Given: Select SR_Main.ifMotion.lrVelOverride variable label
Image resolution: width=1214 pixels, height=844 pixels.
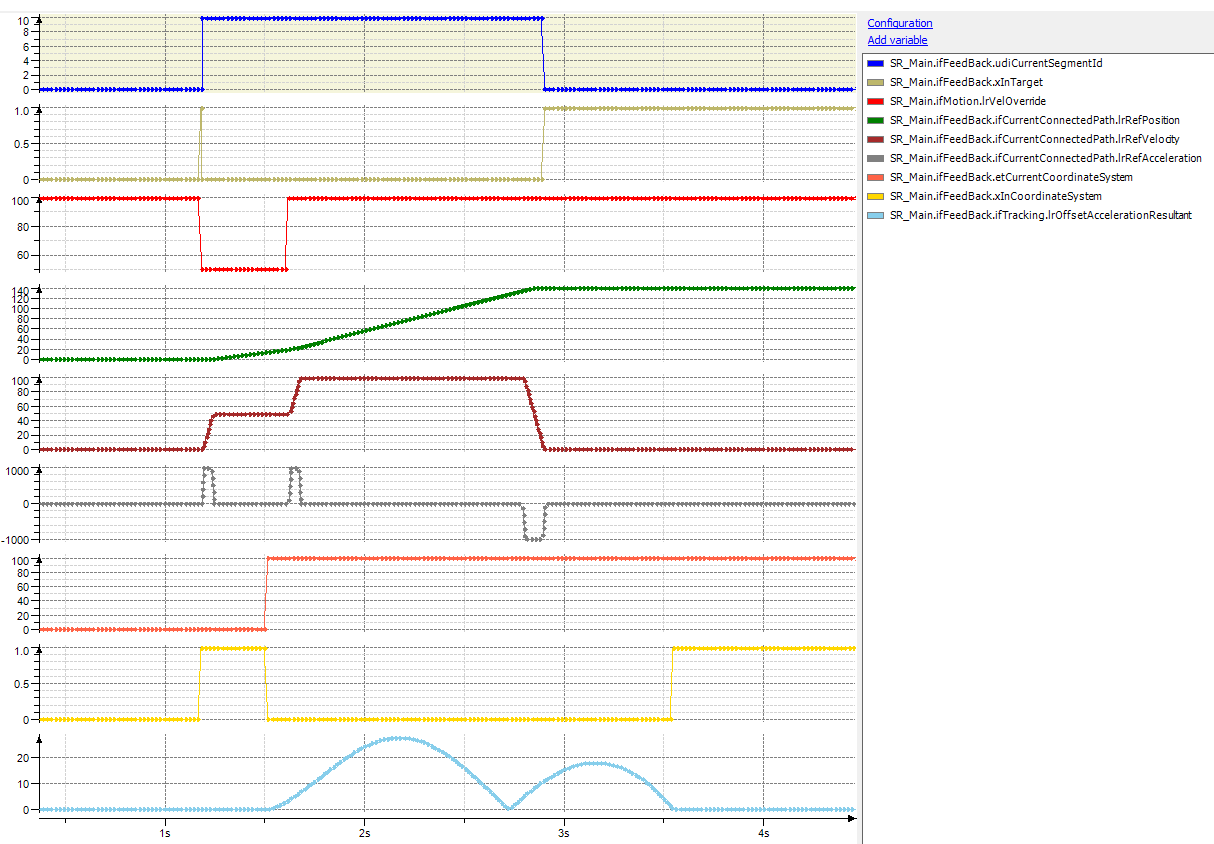Looking at the screenshot, I should (967, 101).
